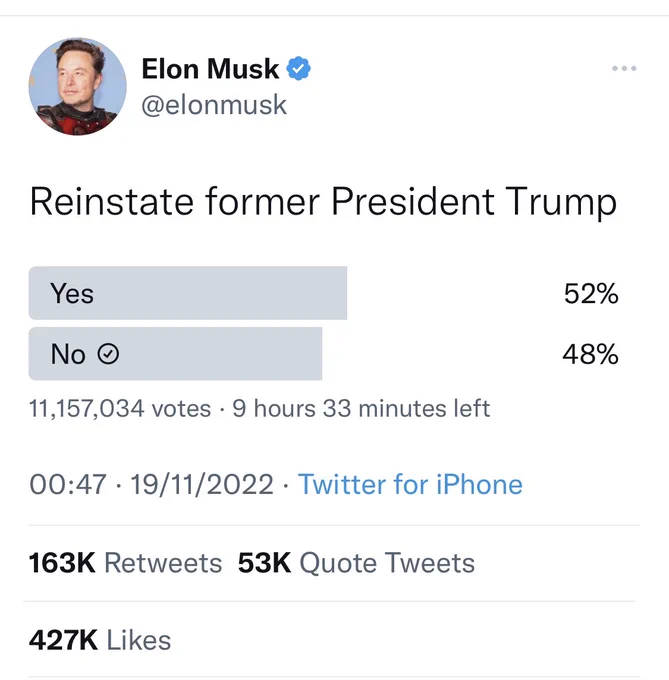The image size is (669, 680).
Task: Open the 427K Likes list
Action: tap(100, 640)
